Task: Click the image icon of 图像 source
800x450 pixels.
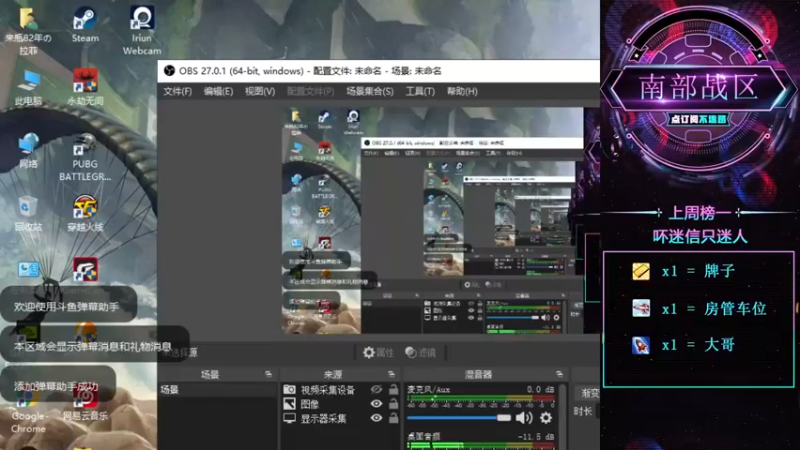Action: coord(289,404)
